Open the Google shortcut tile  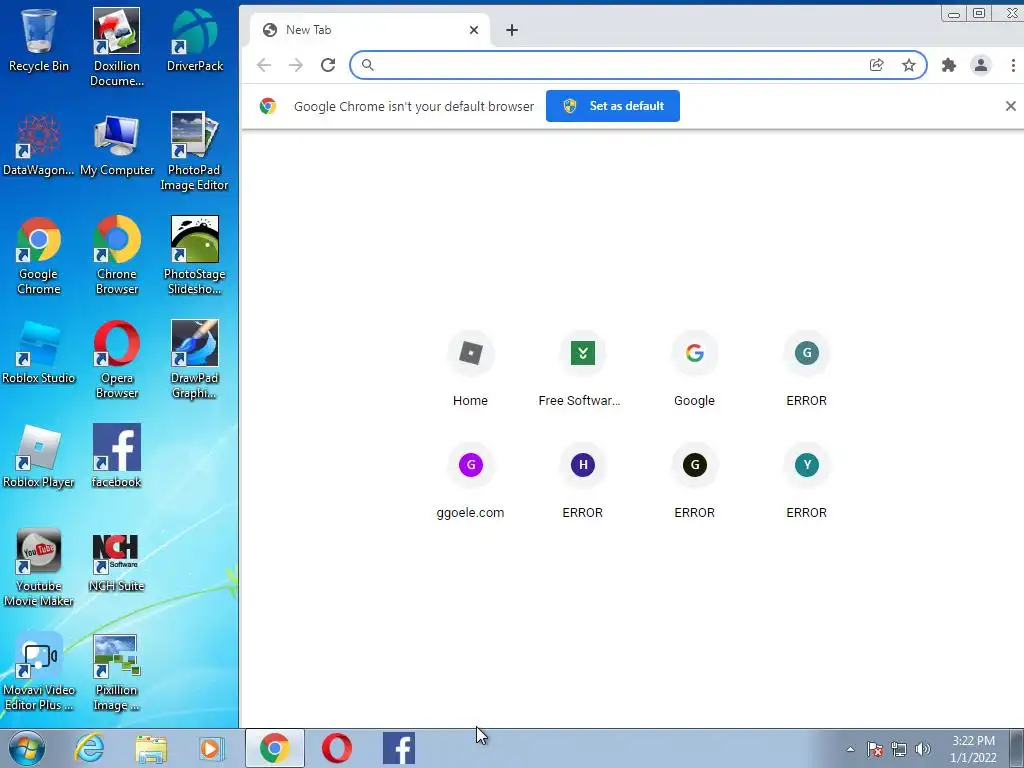click(694, 370)
